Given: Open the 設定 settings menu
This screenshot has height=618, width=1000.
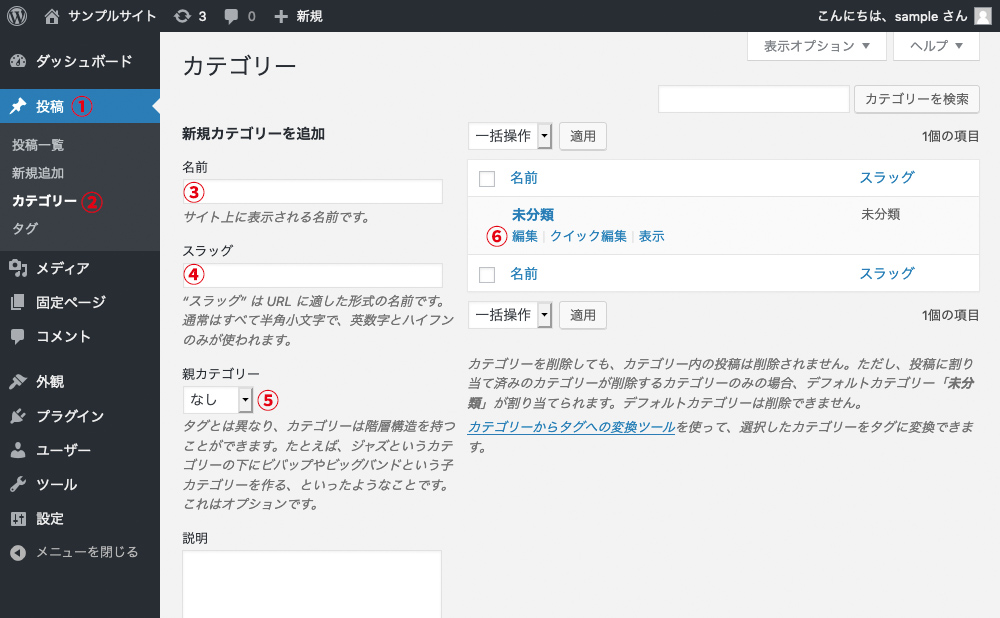Looking at the screenshot, I should (x=50, y=518).
